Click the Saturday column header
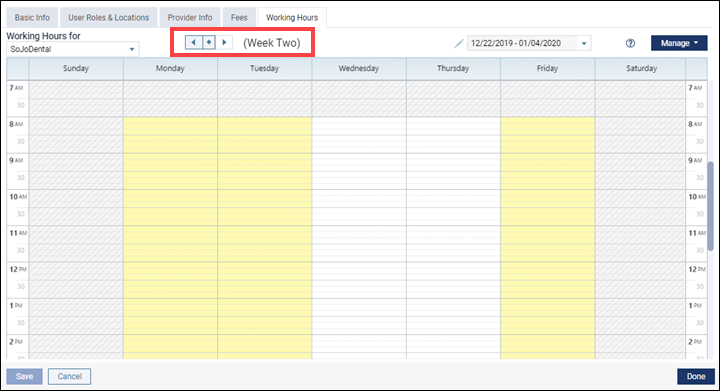This screenshot has width=720, height=391. [641, 68]
